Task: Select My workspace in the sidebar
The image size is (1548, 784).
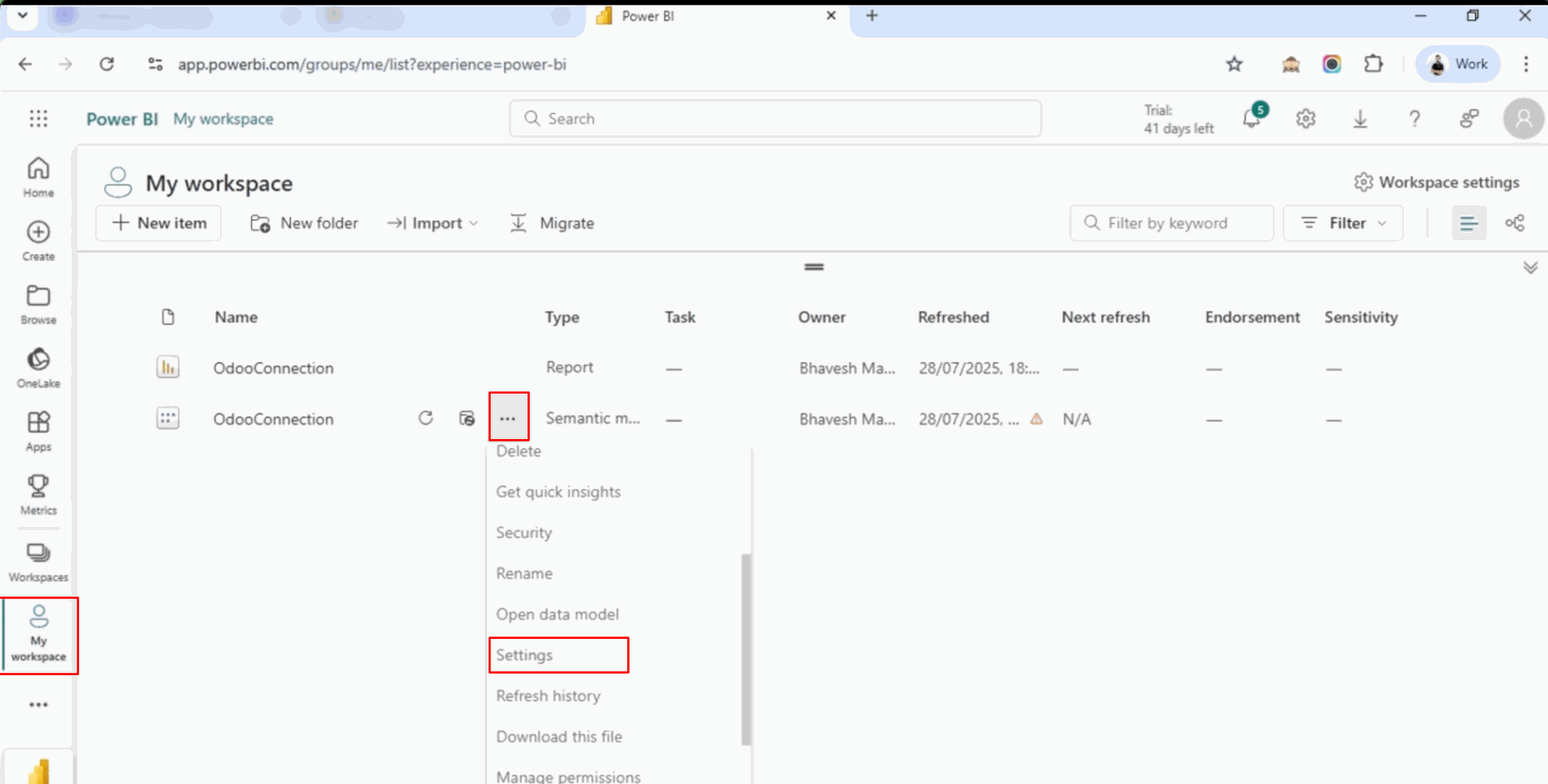Action: tap(39, 635)
